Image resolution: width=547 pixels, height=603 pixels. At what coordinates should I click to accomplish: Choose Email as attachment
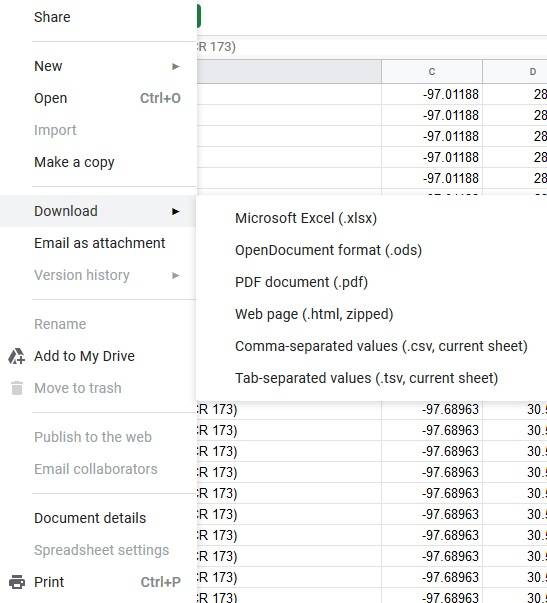click(98, 243)
